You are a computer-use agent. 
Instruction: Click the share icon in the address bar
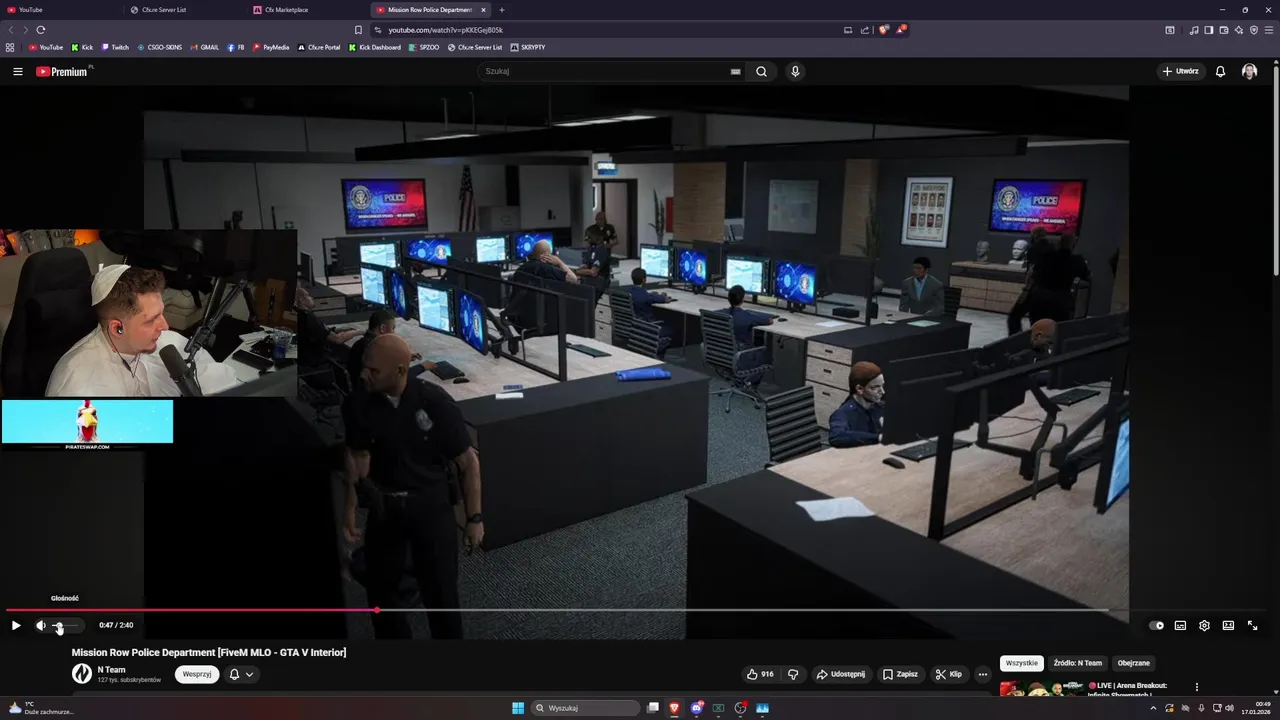[866, 30]
